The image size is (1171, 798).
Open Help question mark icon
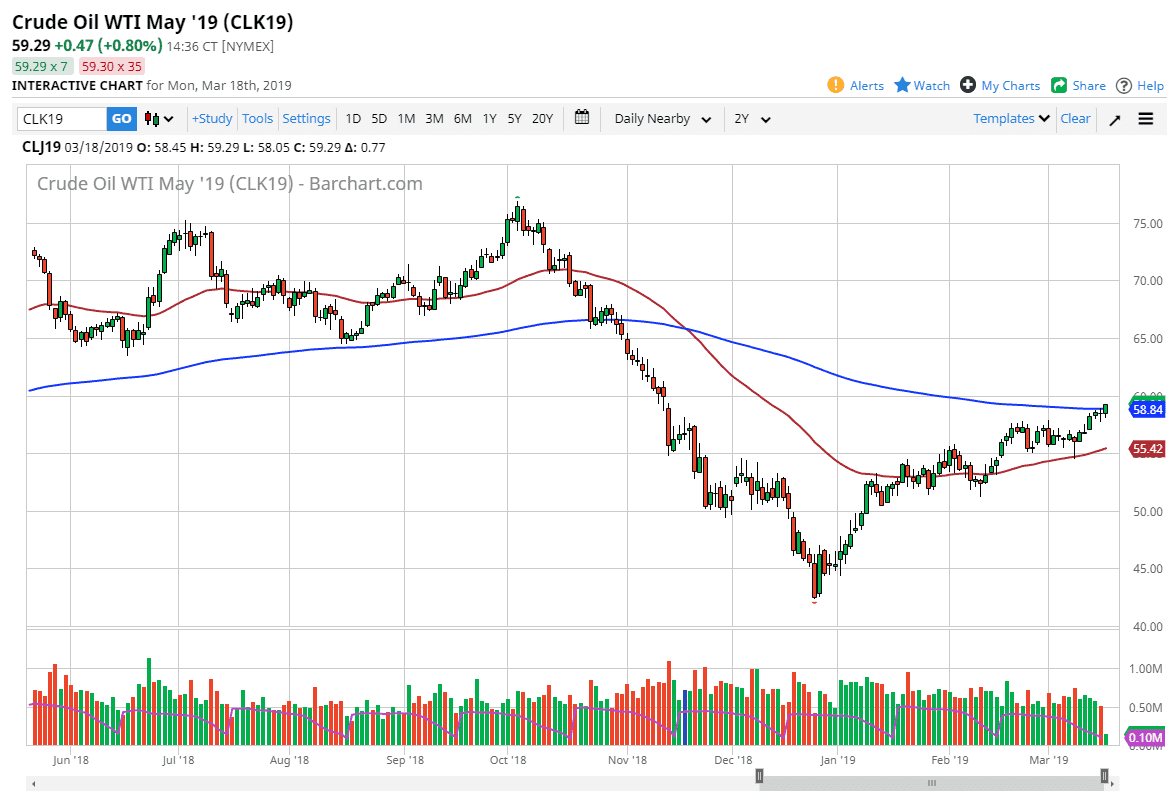tap(1124, 85)
